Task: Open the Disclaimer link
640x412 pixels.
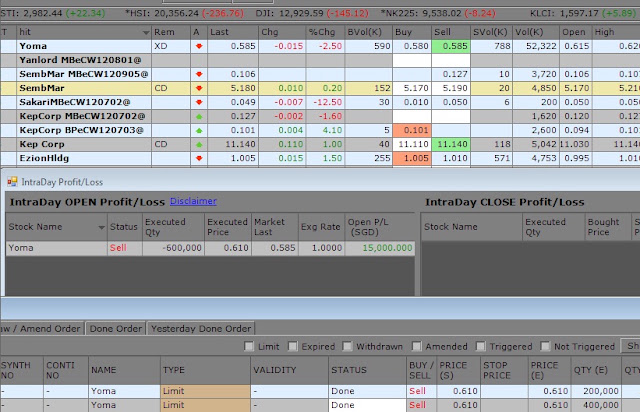Action: click(x=193, y=201)
